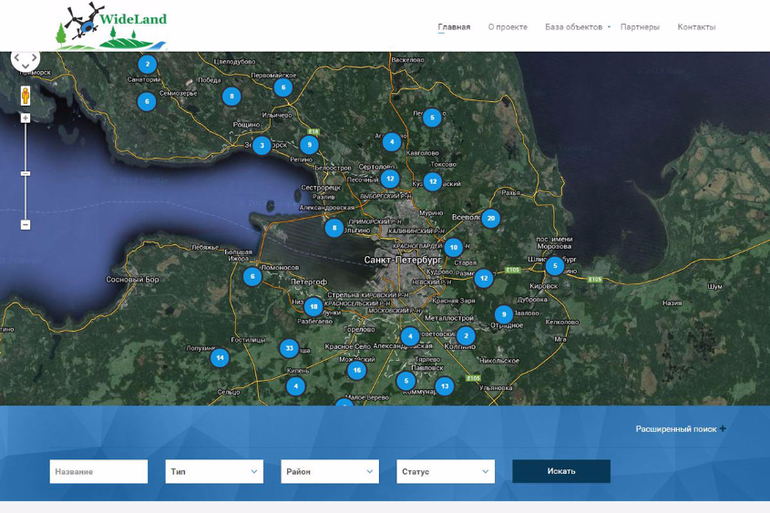Open cluster marker 20 near Всеволожск
This screenshot has width=770, height=513.
491,218
